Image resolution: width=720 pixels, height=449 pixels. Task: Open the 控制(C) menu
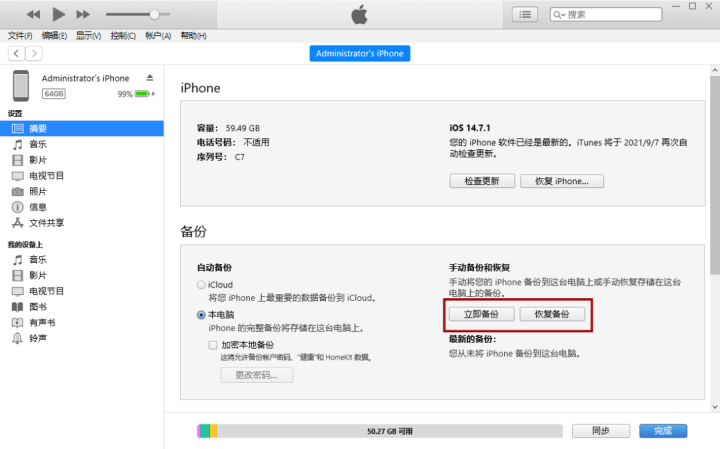click(x=123, y=36)
